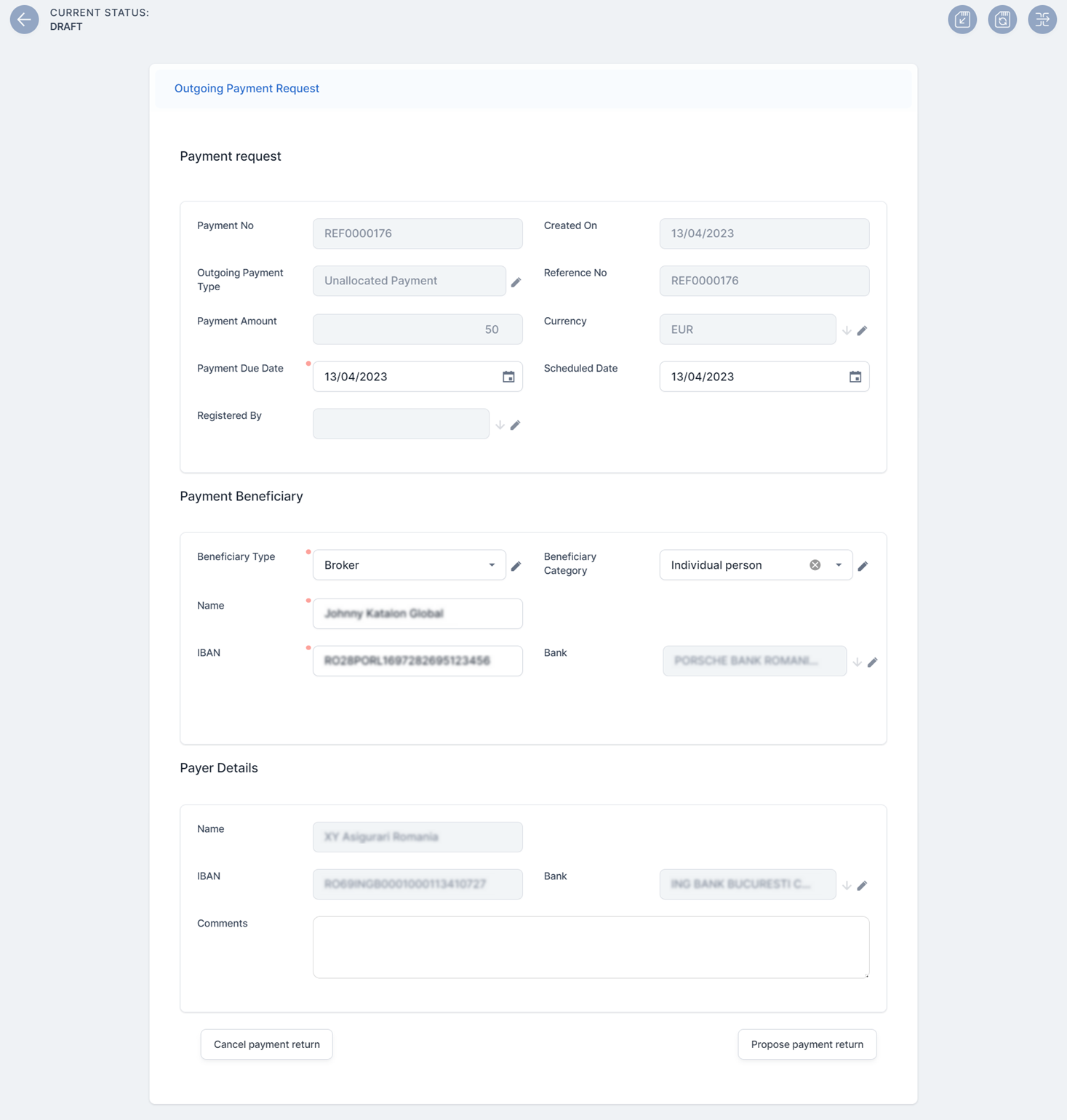This screenshot has width=1067, height=1120.
Task: Open the Payment Due Date calendar picker
Action: 508,377
